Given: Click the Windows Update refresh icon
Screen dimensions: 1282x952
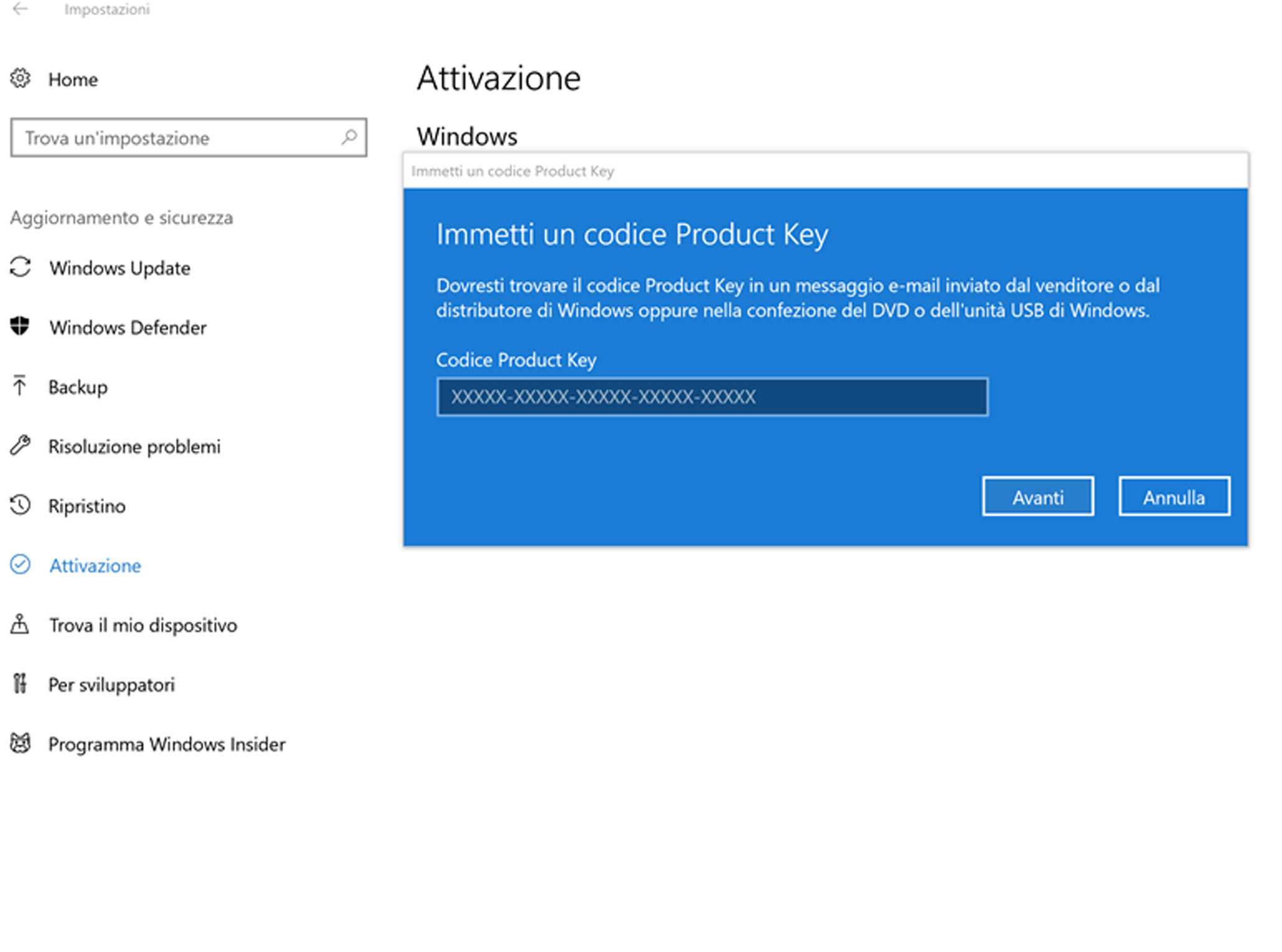Looking at the screenshot, I should 20,268.
